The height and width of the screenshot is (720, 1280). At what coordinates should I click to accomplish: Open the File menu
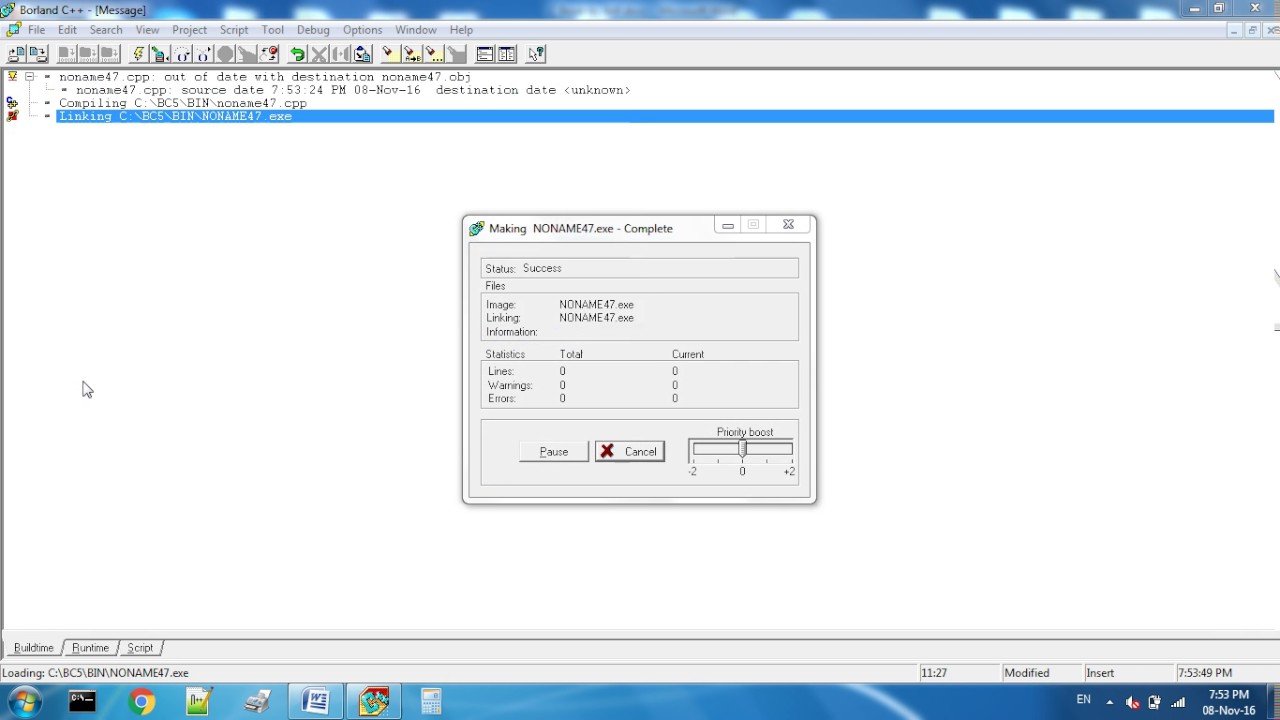[x=36, y=30]
